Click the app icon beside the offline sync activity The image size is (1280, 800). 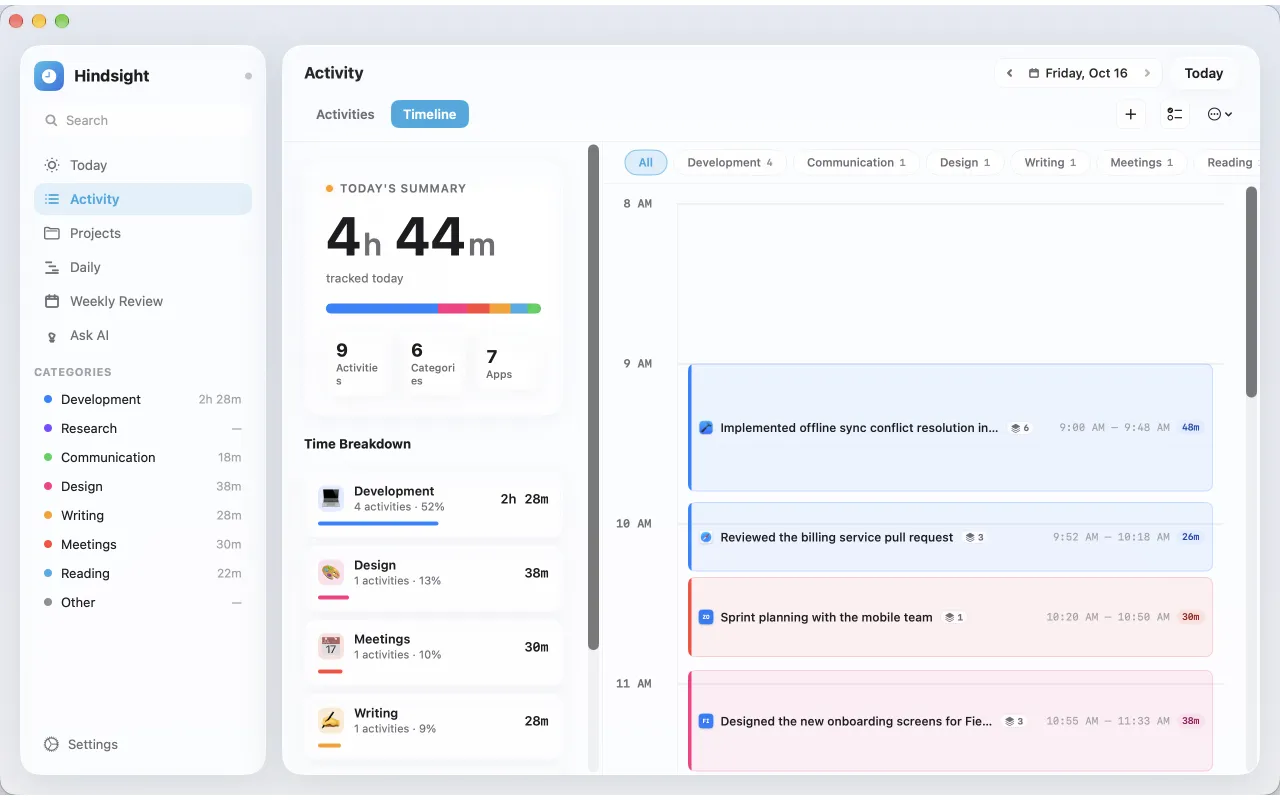[x=706, y=428]
